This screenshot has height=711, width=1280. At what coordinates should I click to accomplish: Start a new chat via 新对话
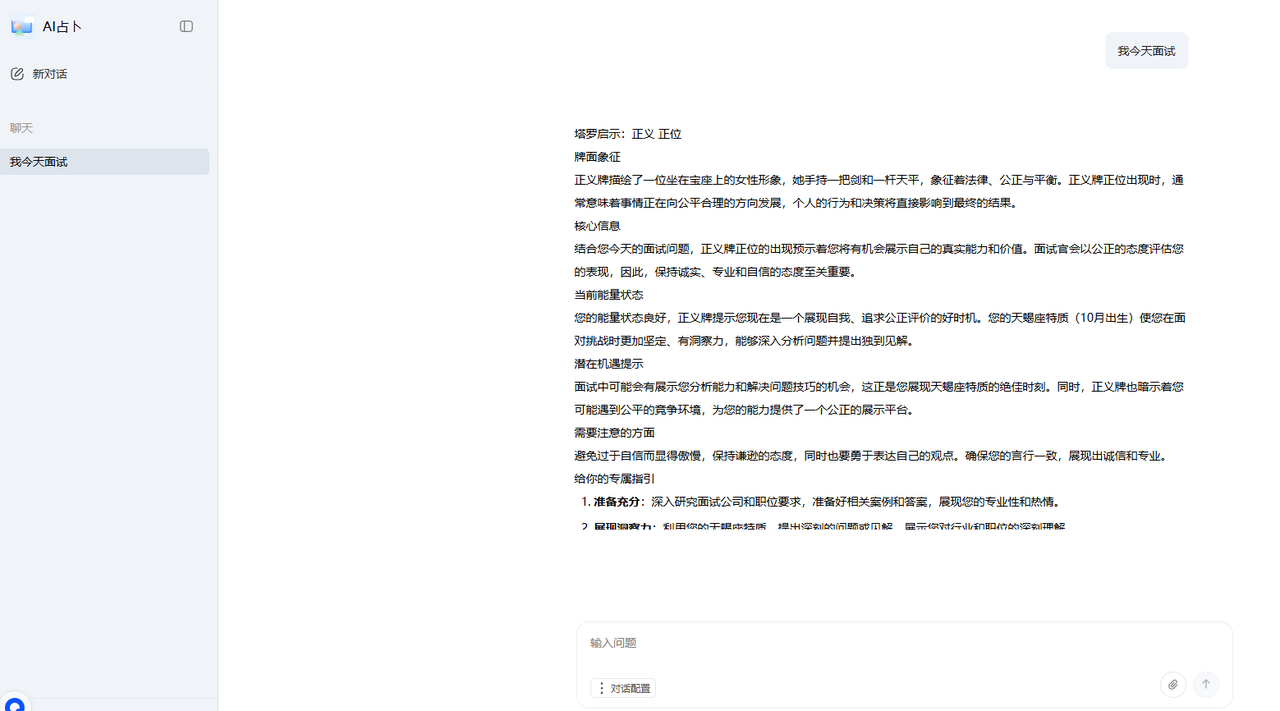[x=39, y=74]
